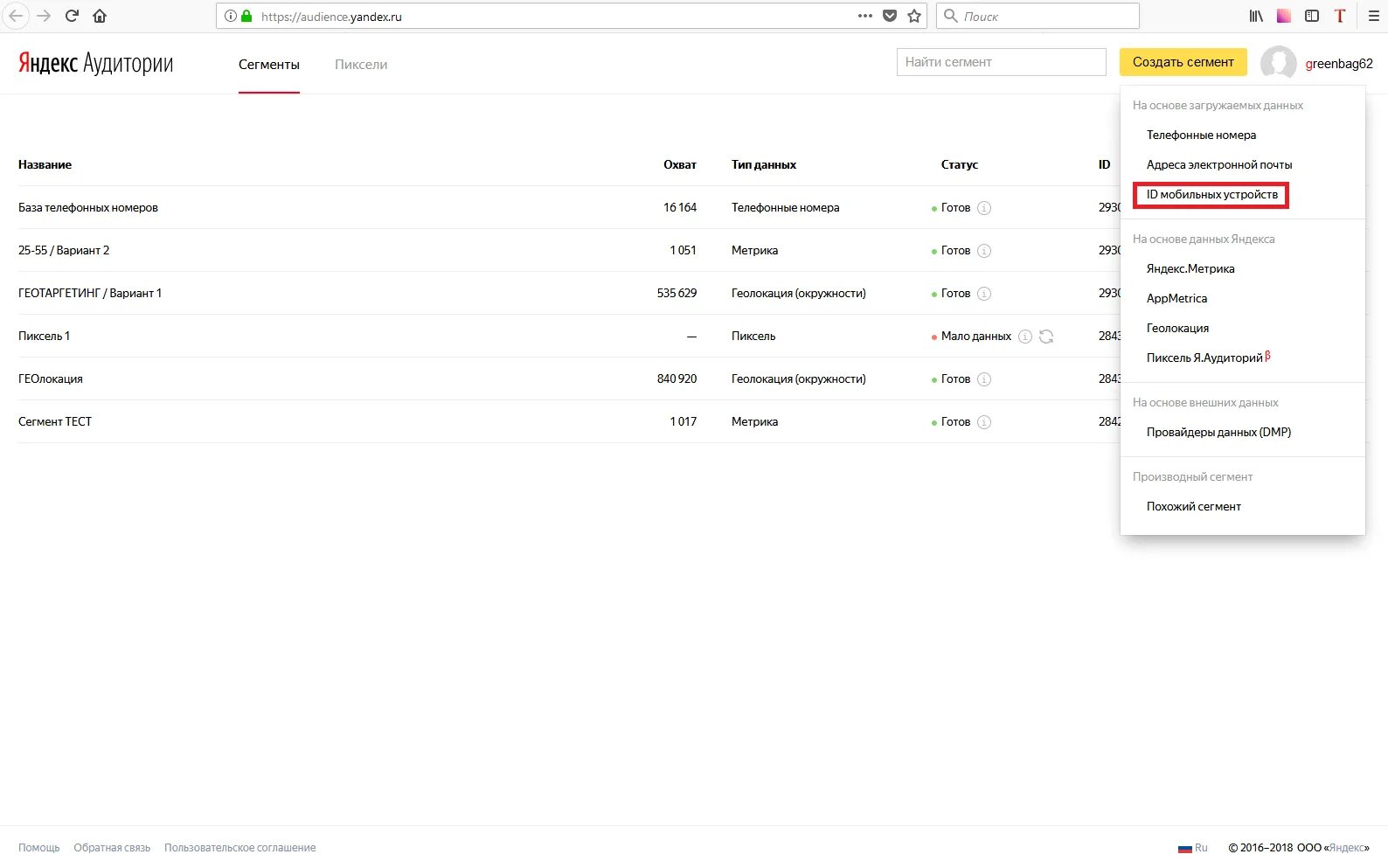The image size is (1388, 868).
Task: Bookmark this page with star icon
Action: 914,16
